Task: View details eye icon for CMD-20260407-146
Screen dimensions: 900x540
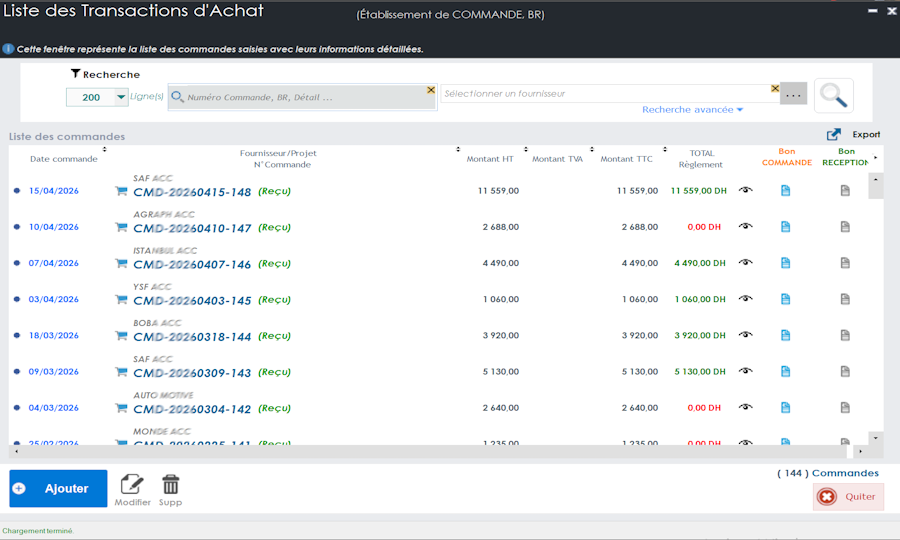Action: (746, 262)
